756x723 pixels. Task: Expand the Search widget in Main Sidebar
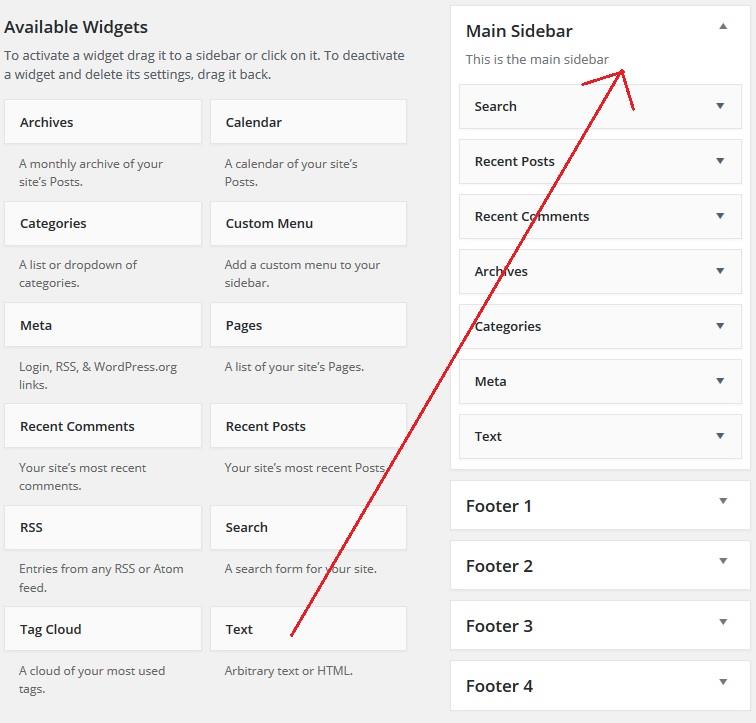(x=719, y=106)
